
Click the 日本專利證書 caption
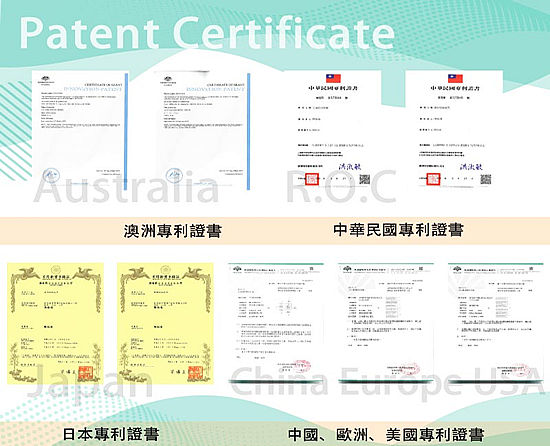click(111, 434)
